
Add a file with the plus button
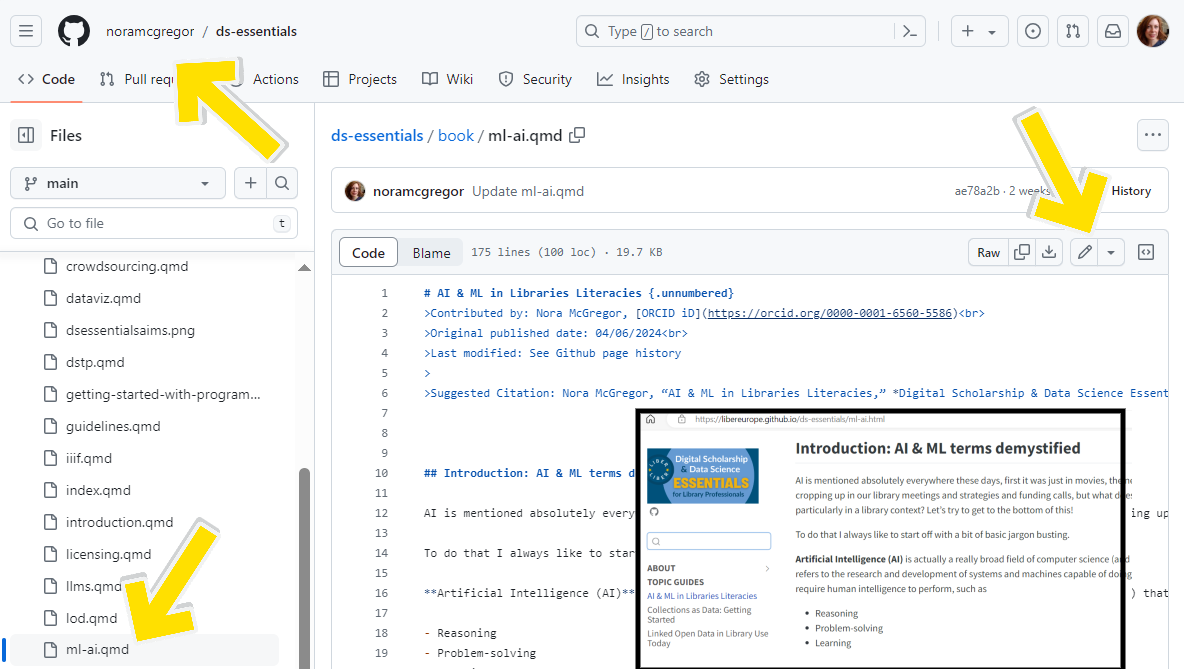click(251, 183)
